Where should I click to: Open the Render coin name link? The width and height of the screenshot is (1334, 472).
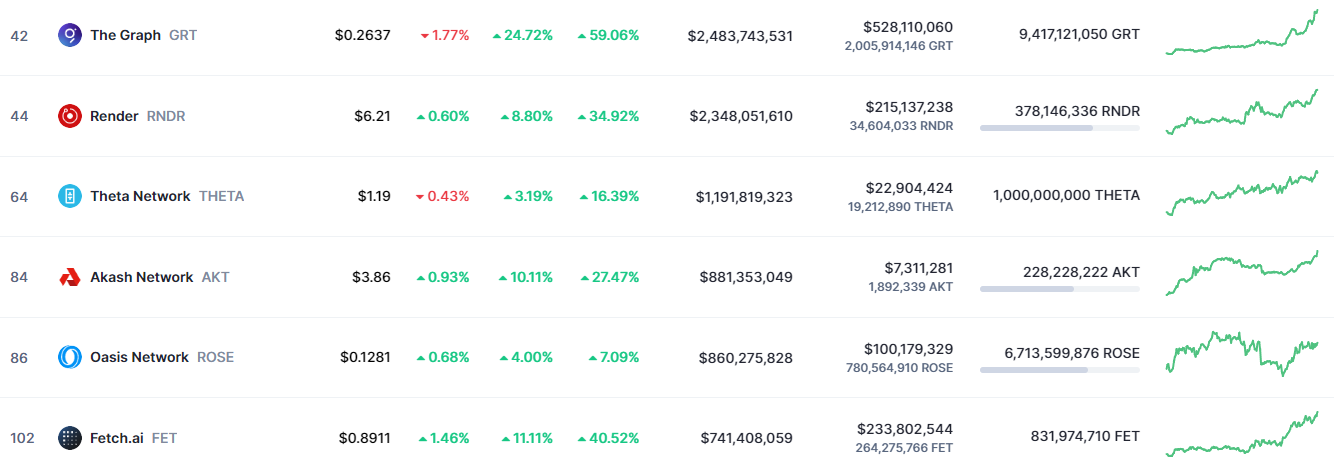tap(114, 116)
